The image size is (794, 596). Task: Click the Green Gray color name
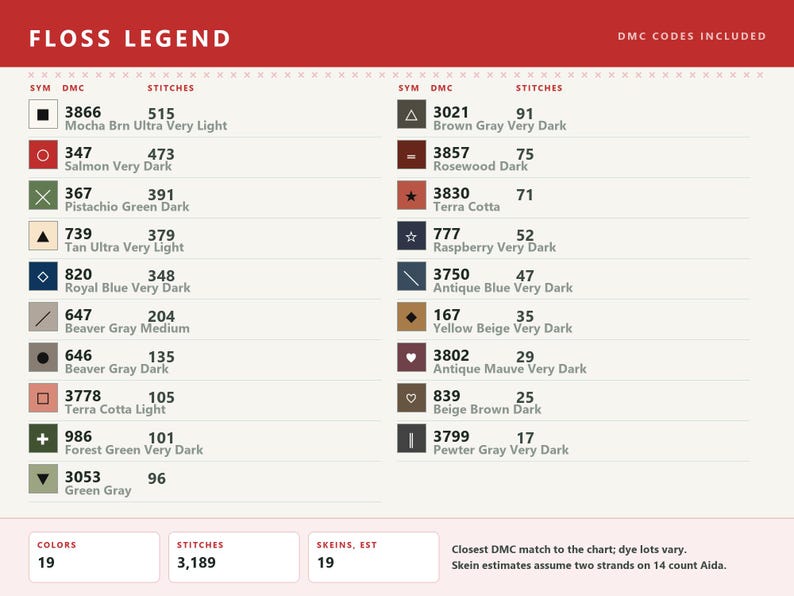pos(98,490)
